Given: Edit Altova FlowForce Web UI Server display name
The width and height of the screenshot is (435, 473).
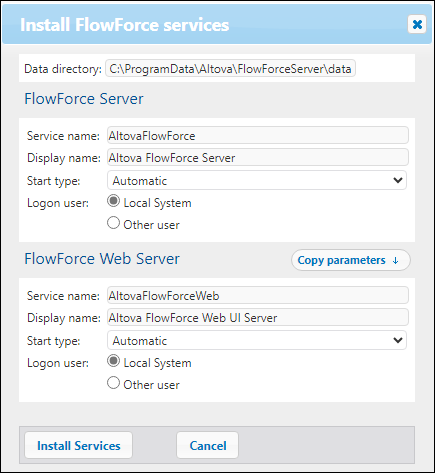Looking at the screenshot, I should [x=258, y=317].
